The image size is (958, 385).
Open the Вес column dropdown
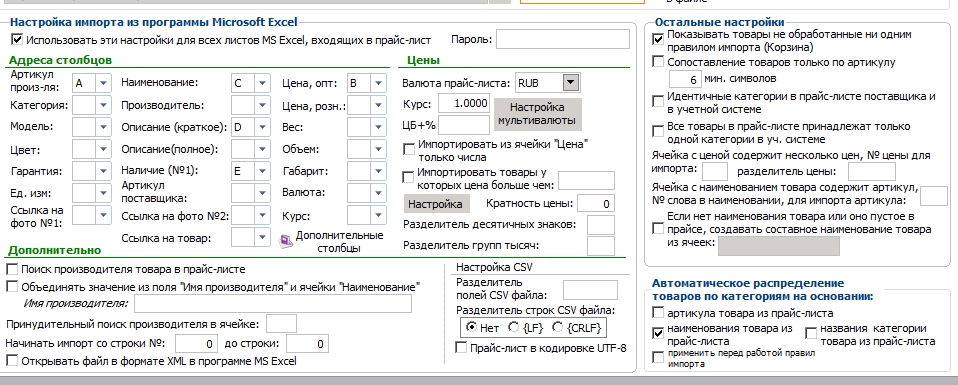click(x=378, y=127)
